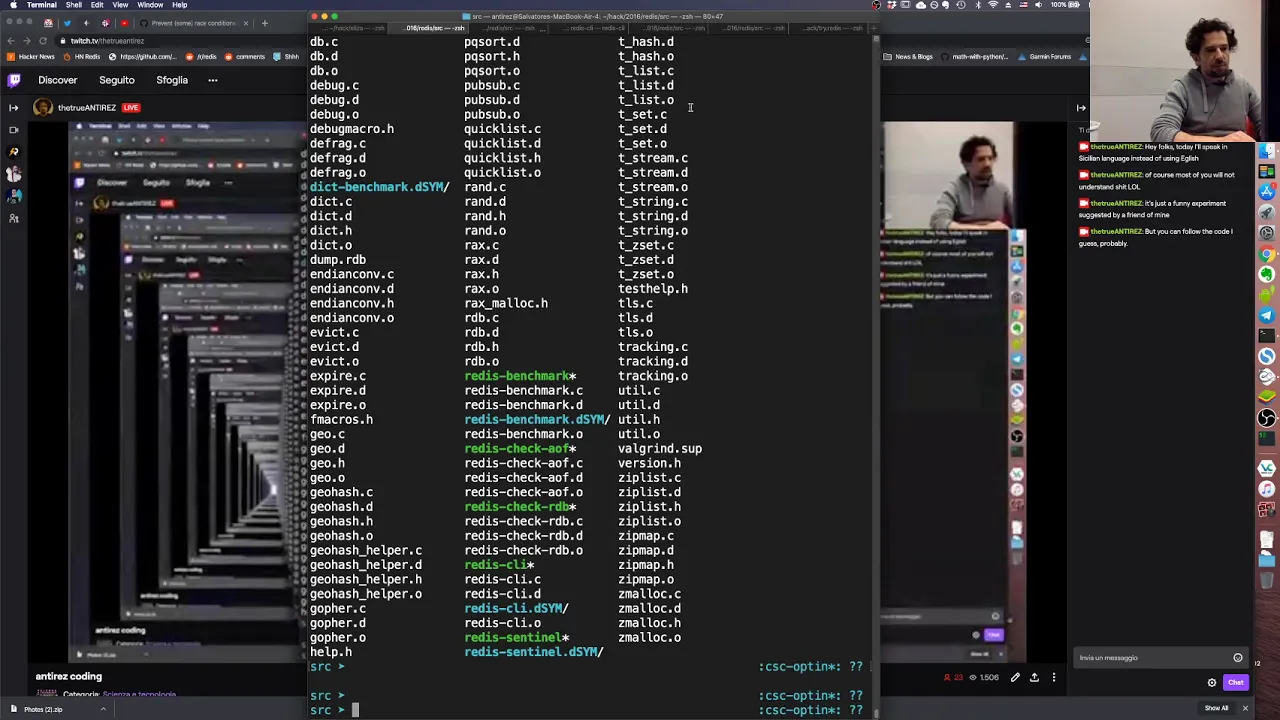This screenshot has width=1280, height=720.
Task: Click Show All downloads button
Action: (x=1216, y=709)
